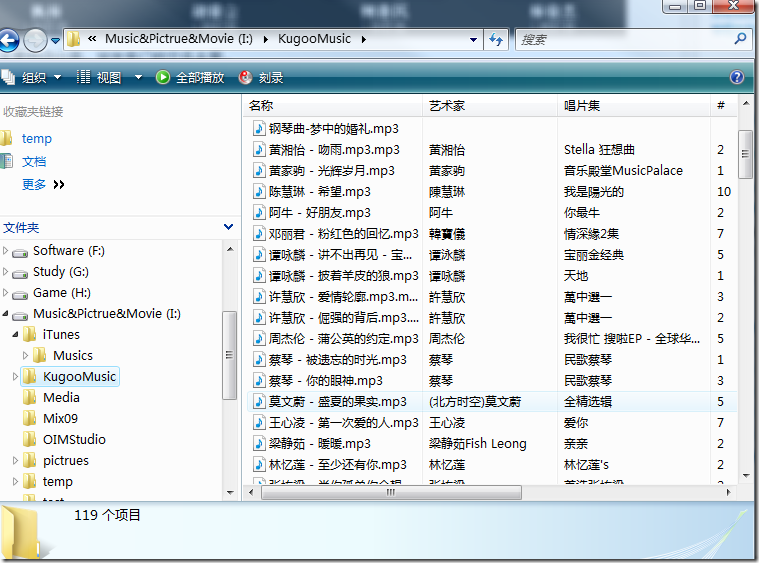Sort by the # column header
Viewport: 759px width, 563px height.
(723, 106)
